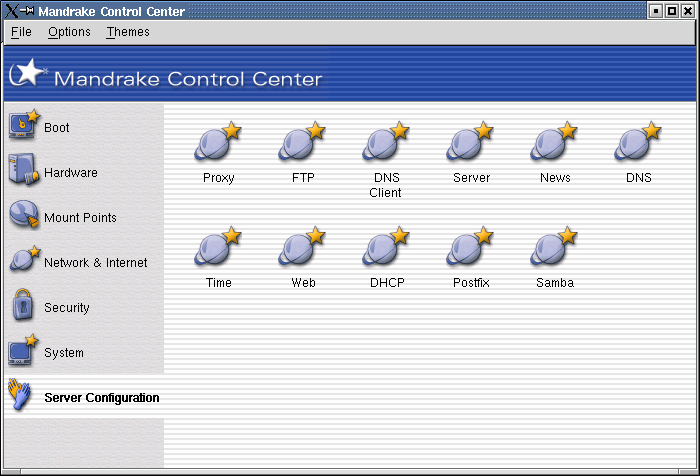Select the Boot sidebar icon

(x=24, y=125)
